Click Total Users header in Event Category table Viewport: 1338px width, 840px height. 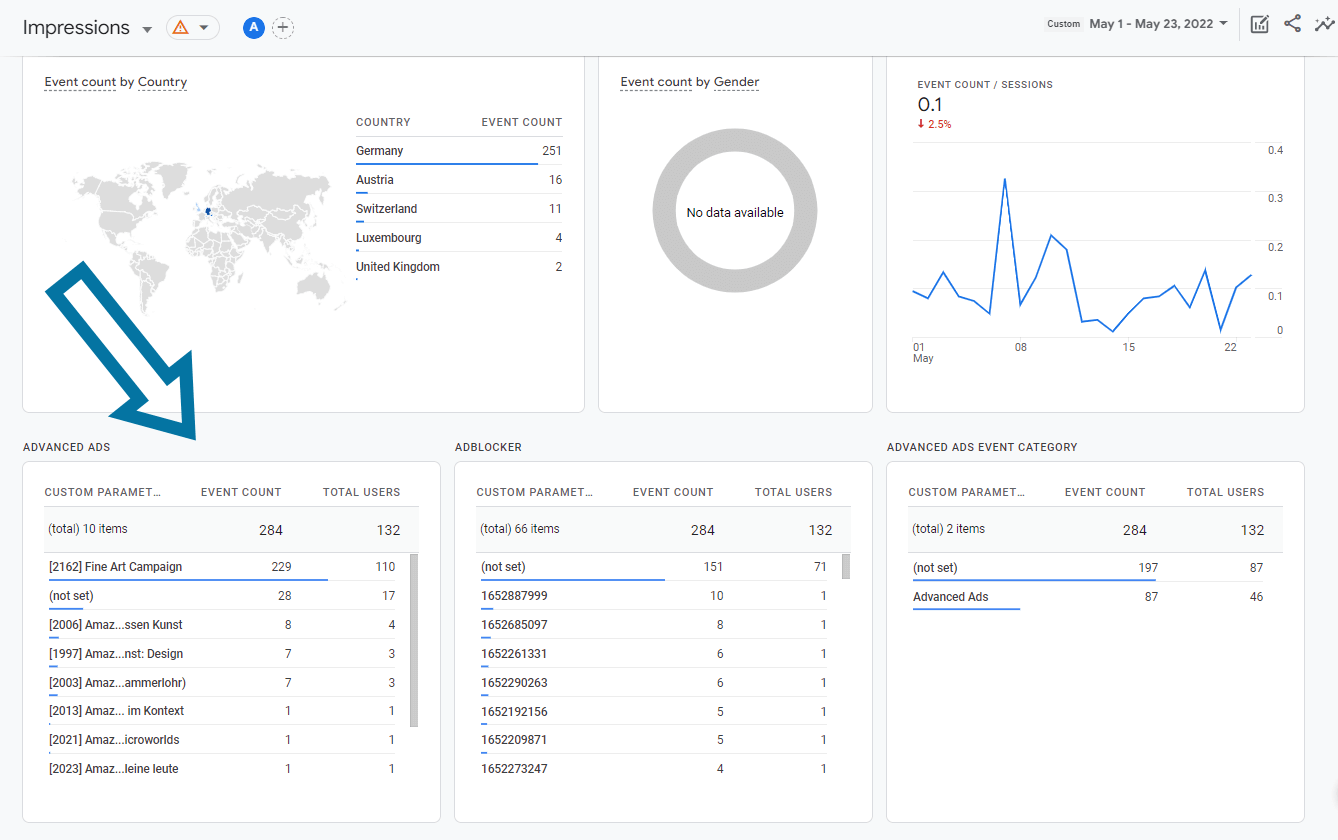[1225, 492]
